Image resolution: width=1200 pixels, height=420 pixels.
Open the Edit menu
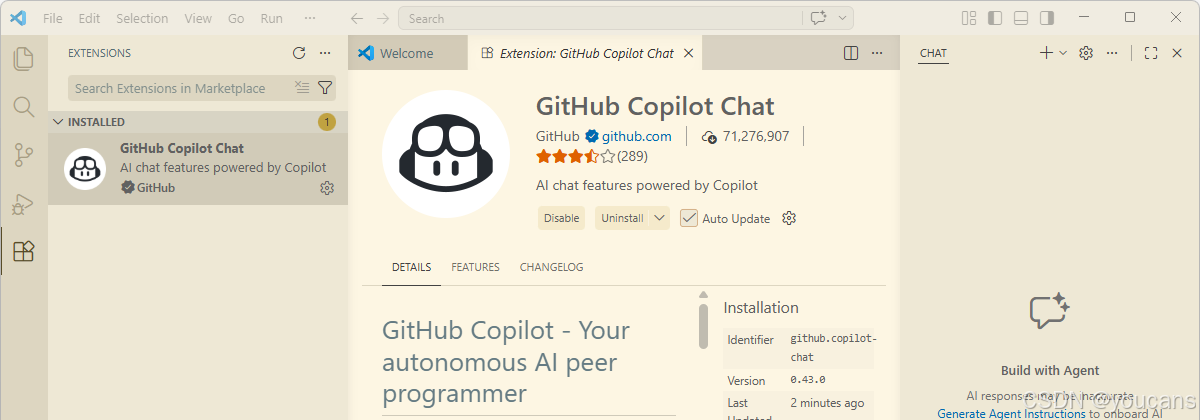(x=89, y=18)
